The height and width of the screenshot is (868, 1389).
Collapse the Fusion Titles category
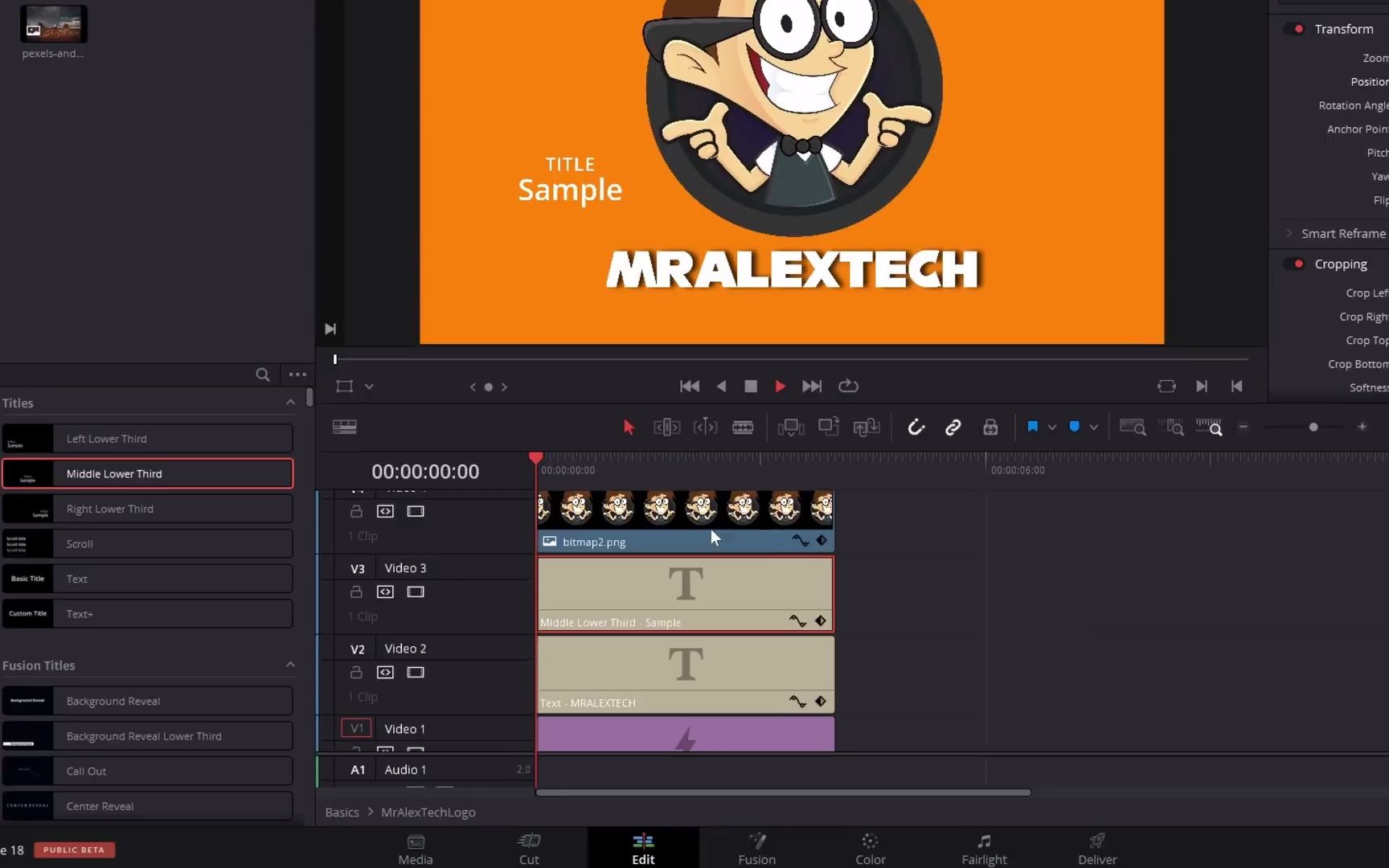point(290,665)
